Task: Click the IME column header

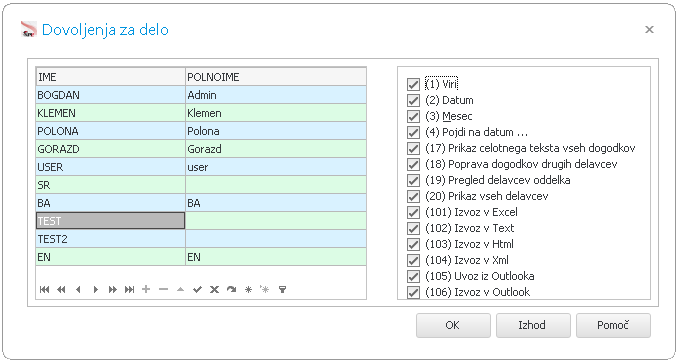Action: 111,77
